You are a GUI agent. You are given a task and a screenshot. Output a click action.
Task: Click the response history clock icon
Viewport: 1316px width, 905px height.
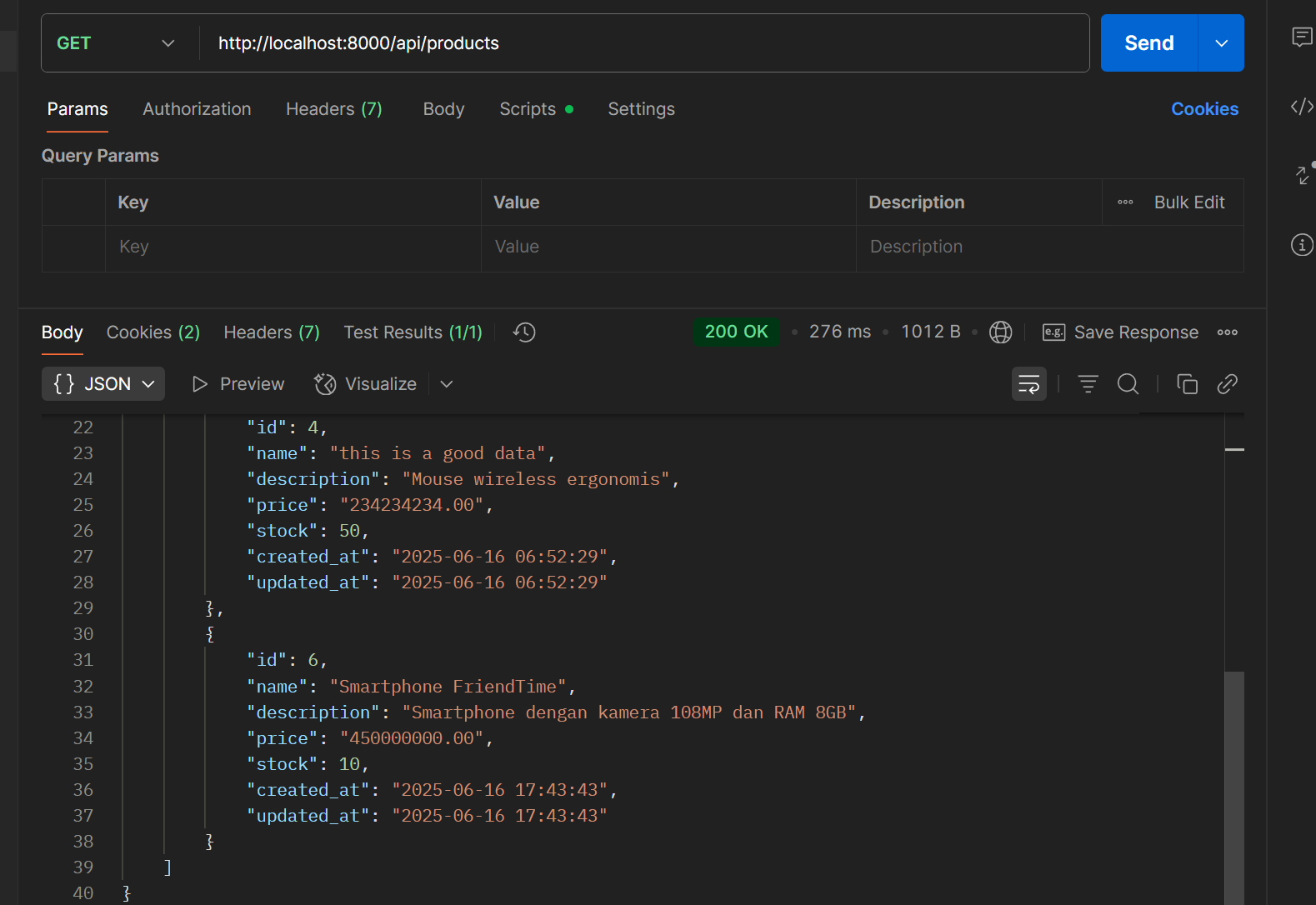click(524, 332)
